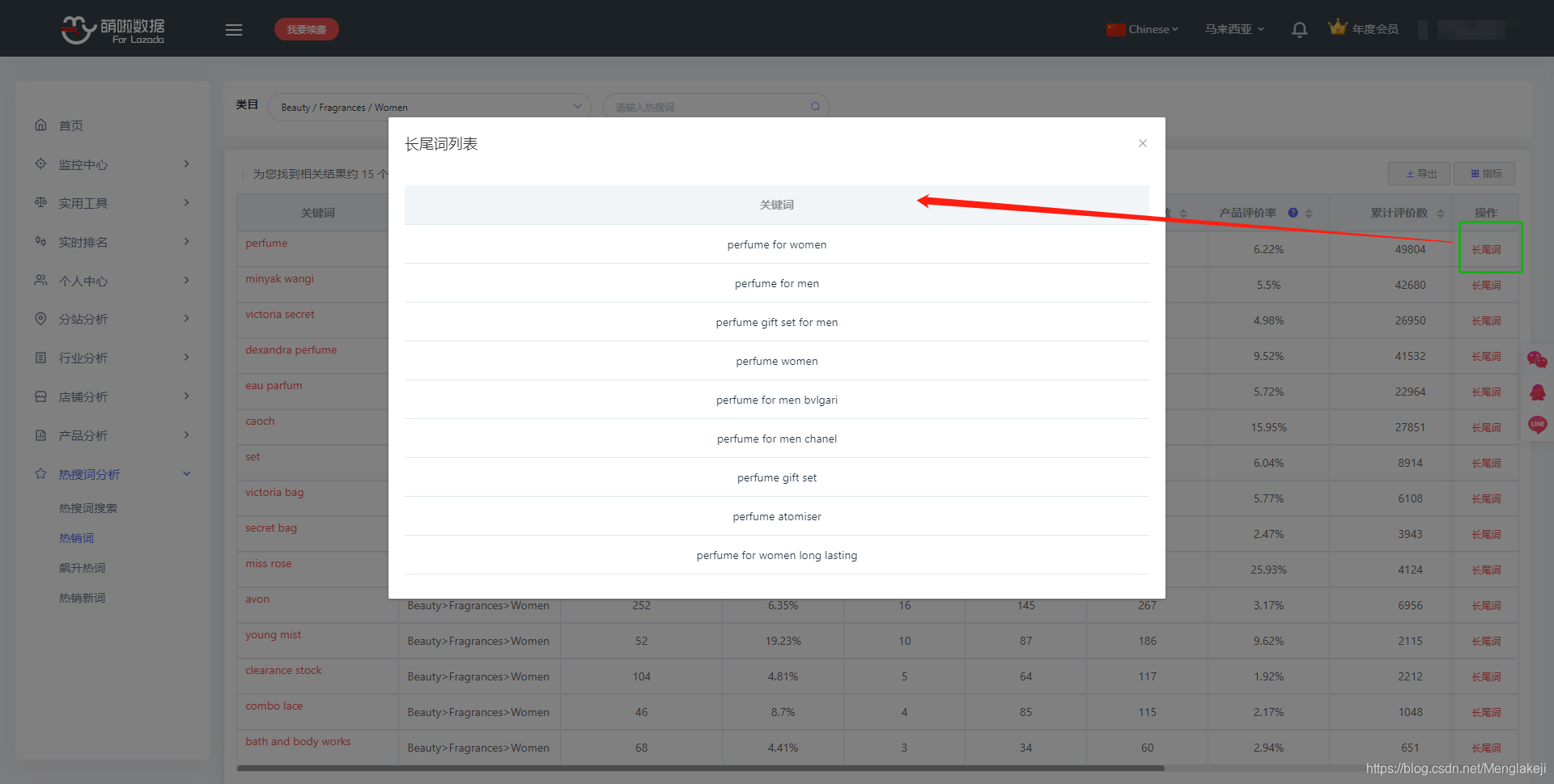Click the horizontal table scrollbar
The image size is (1554, 784).
pos(700,768)
